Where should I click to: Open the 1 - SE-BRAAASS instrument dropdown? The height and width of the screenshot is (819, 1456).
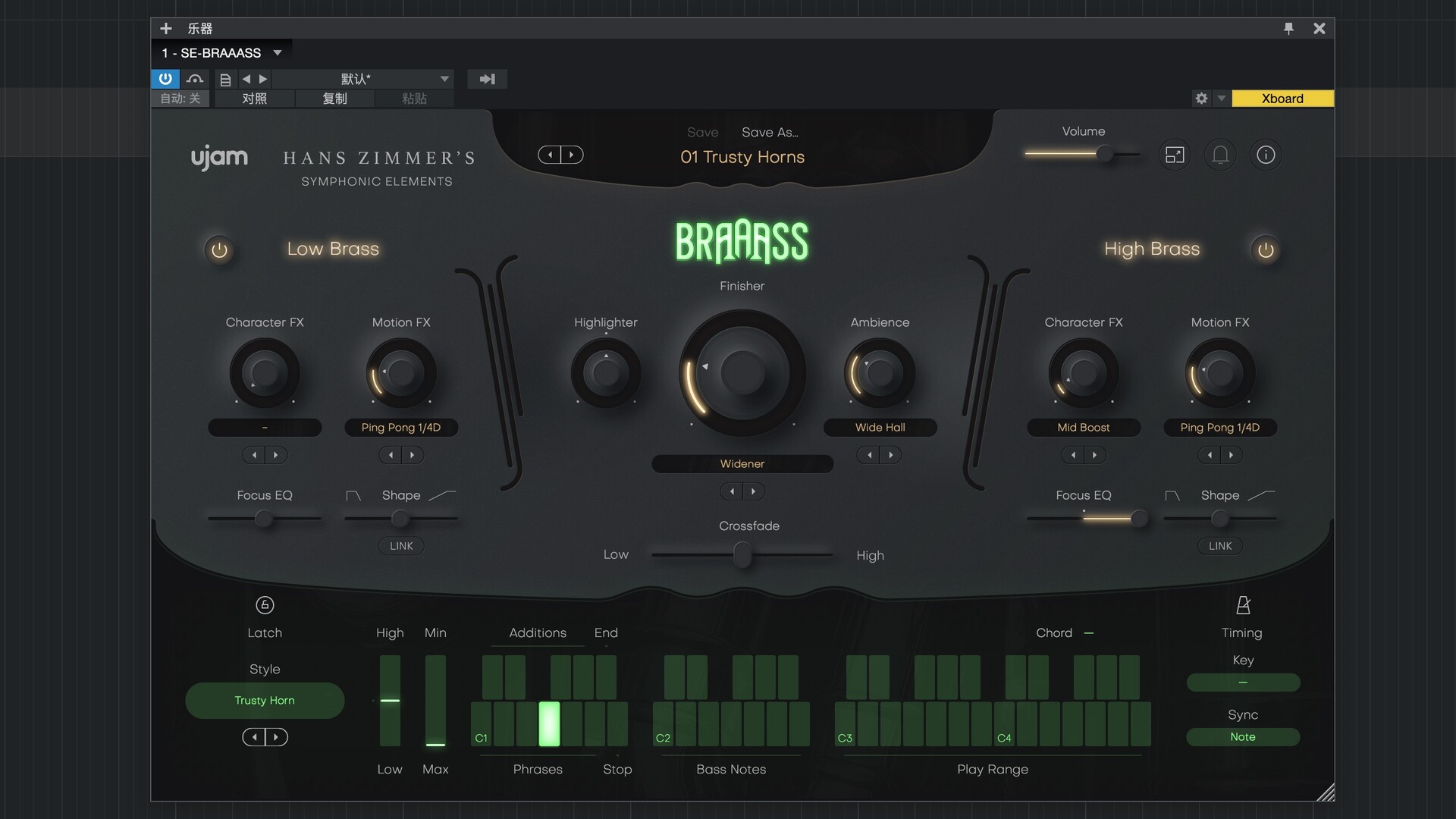click(221, 52)
